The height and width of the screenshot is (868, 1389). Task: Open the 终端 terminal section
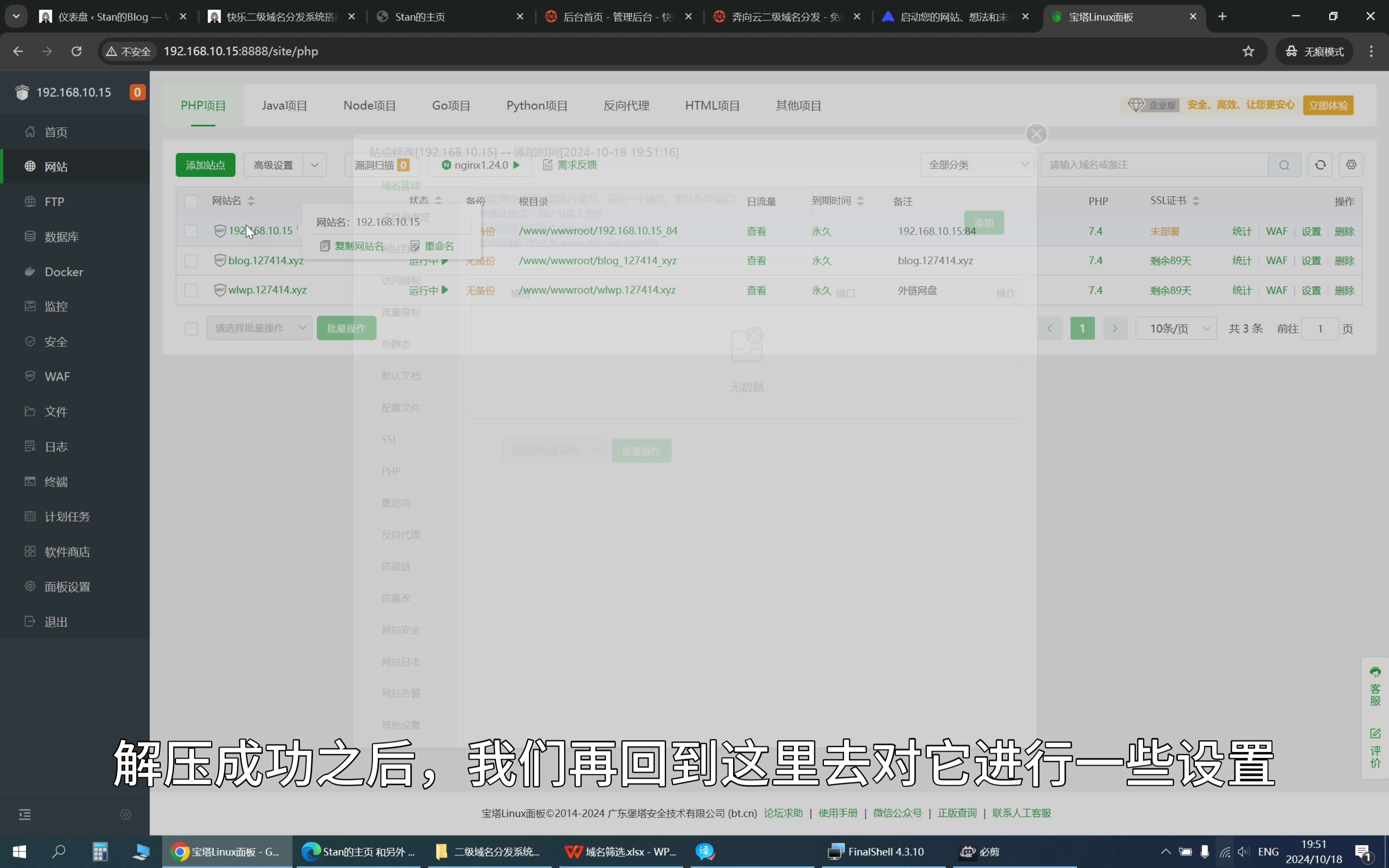coord(56,482)
